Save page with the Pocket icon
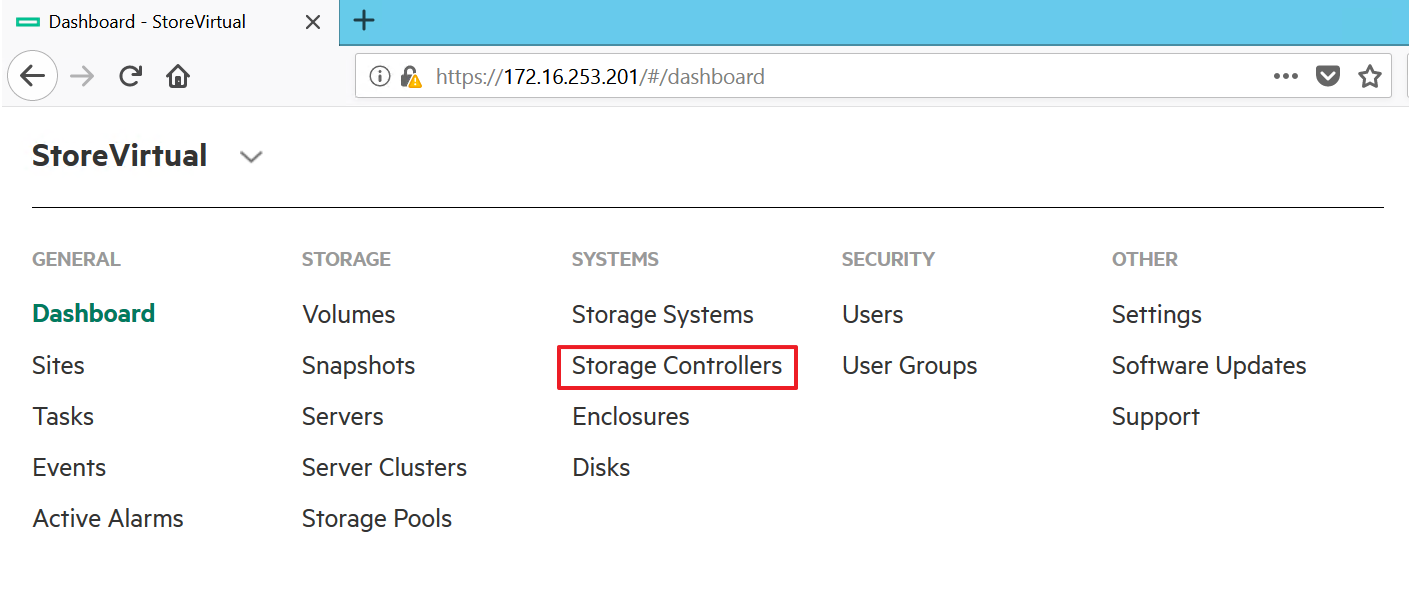 pyautogui.click(x=1328, y=76)
